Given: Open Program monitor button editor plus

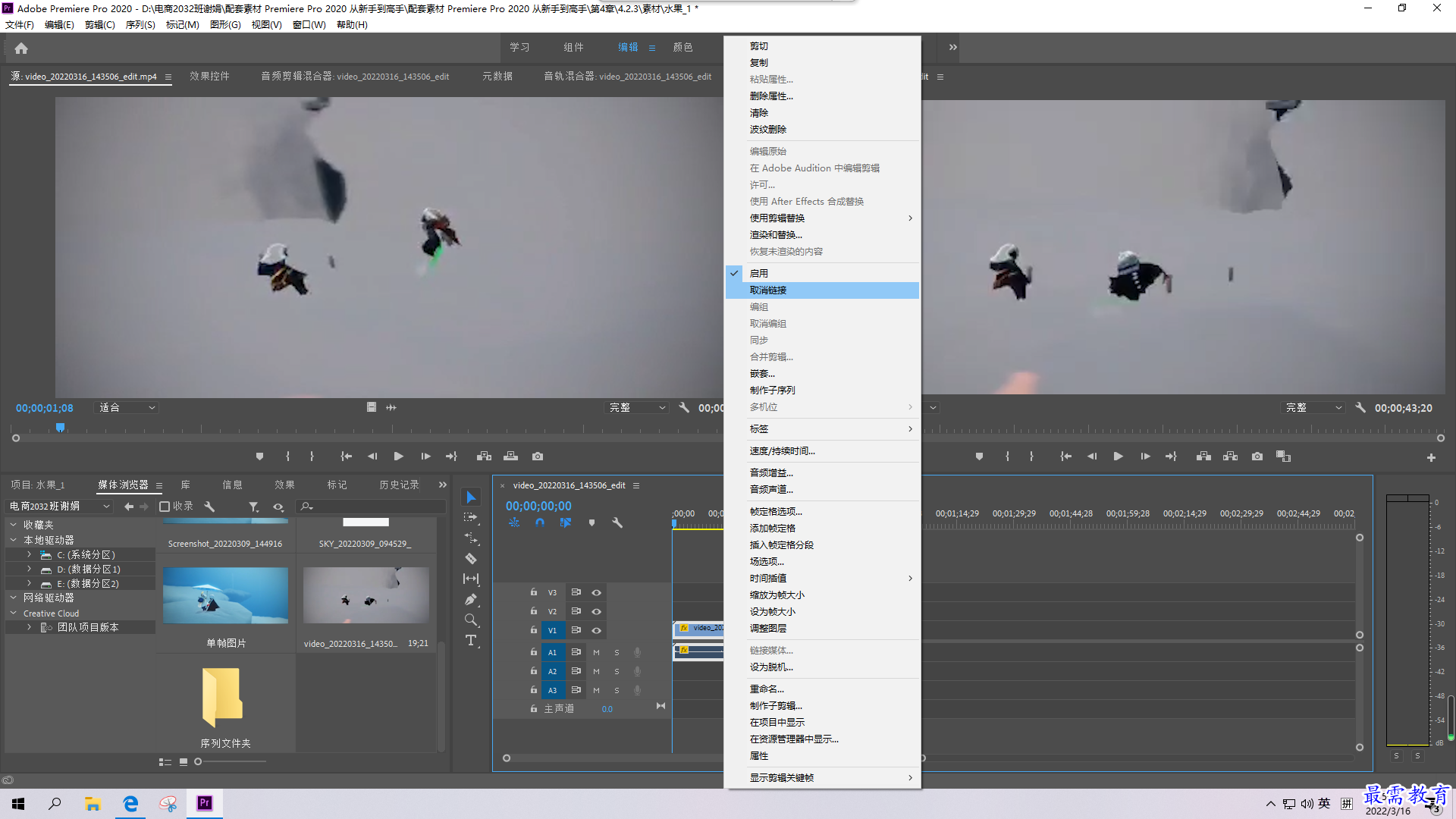Looking at the screenshot, I should coord(1431,457).
